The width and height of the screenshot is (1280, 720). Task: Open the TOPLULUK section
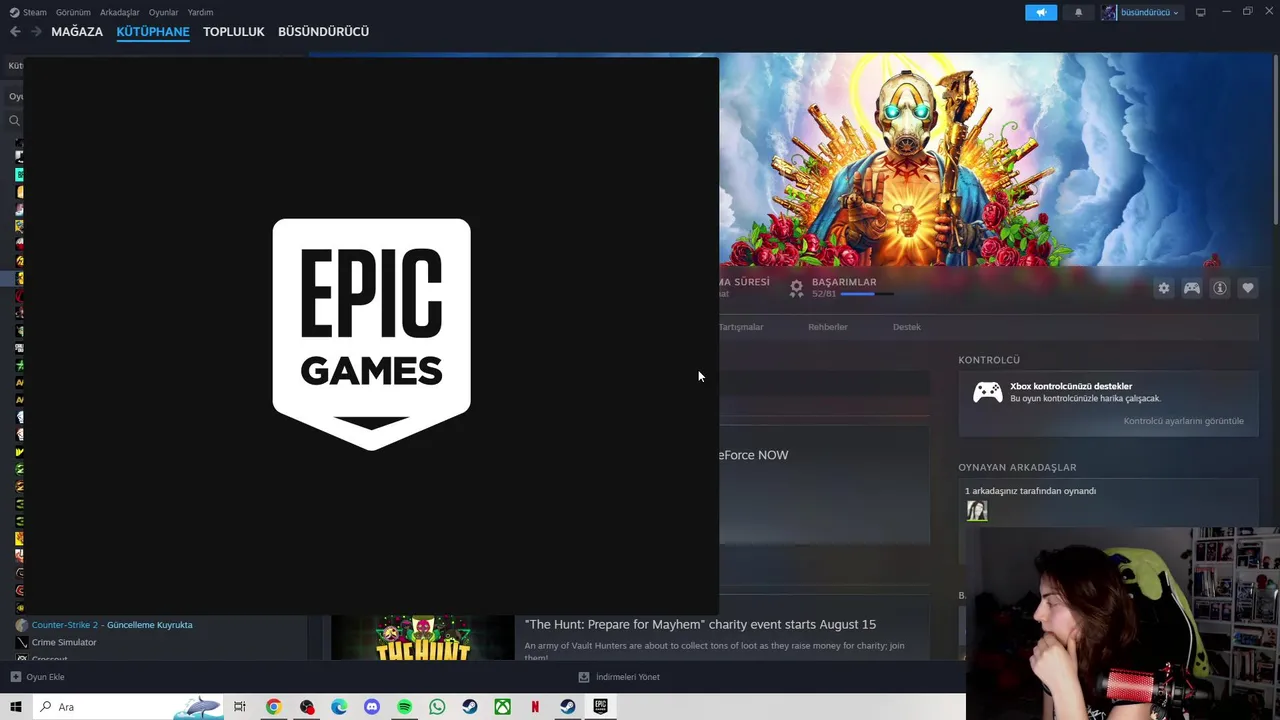click(234, 32)
